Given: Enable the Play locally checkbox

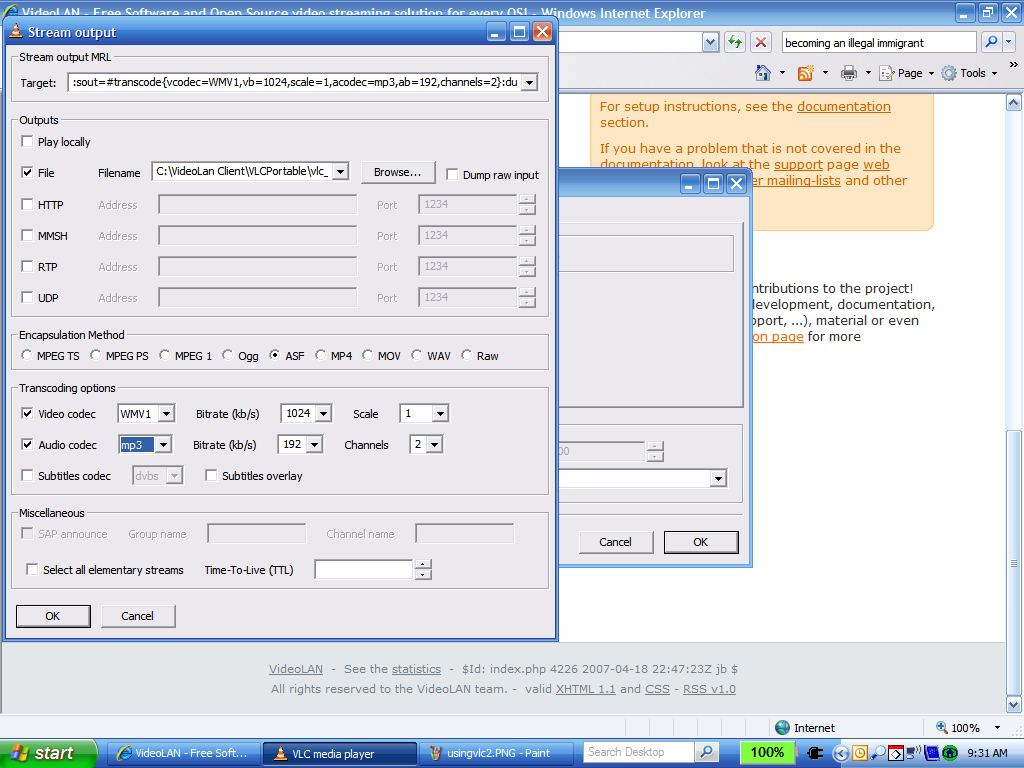Looking at the screenshot, I should tap(27, 142).
